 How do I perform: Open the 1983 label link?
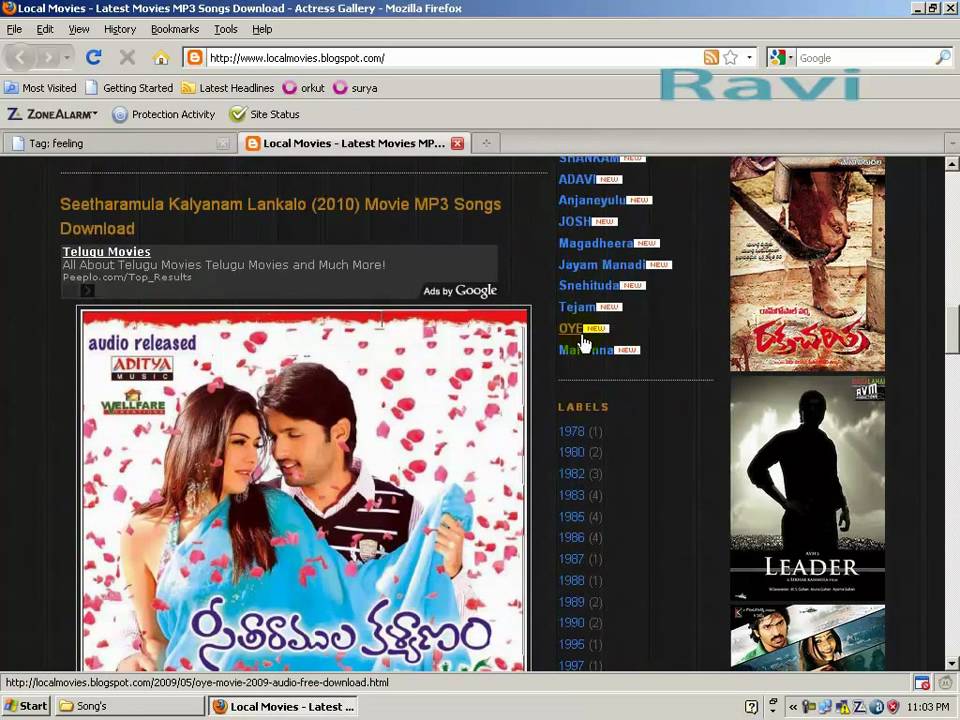click(x=571, y=495)
